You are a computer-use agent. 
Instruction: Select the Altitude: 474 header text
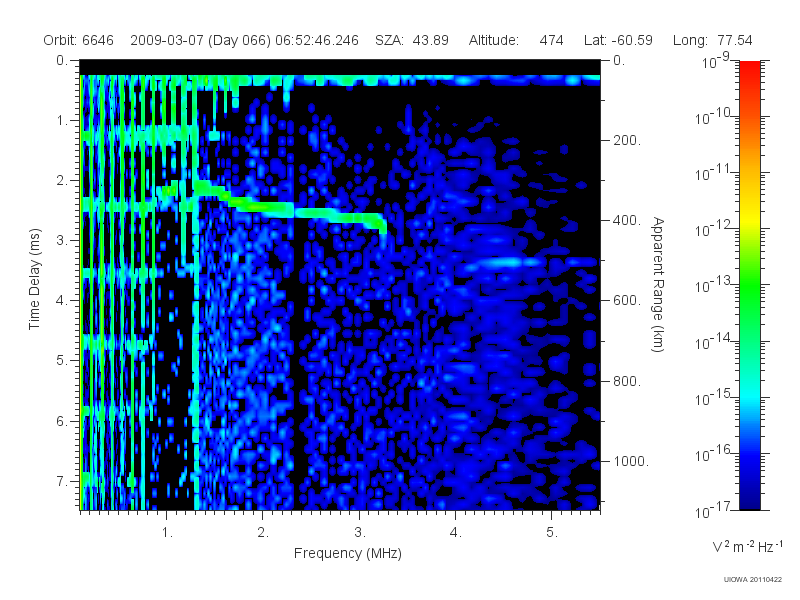(516, 40)
